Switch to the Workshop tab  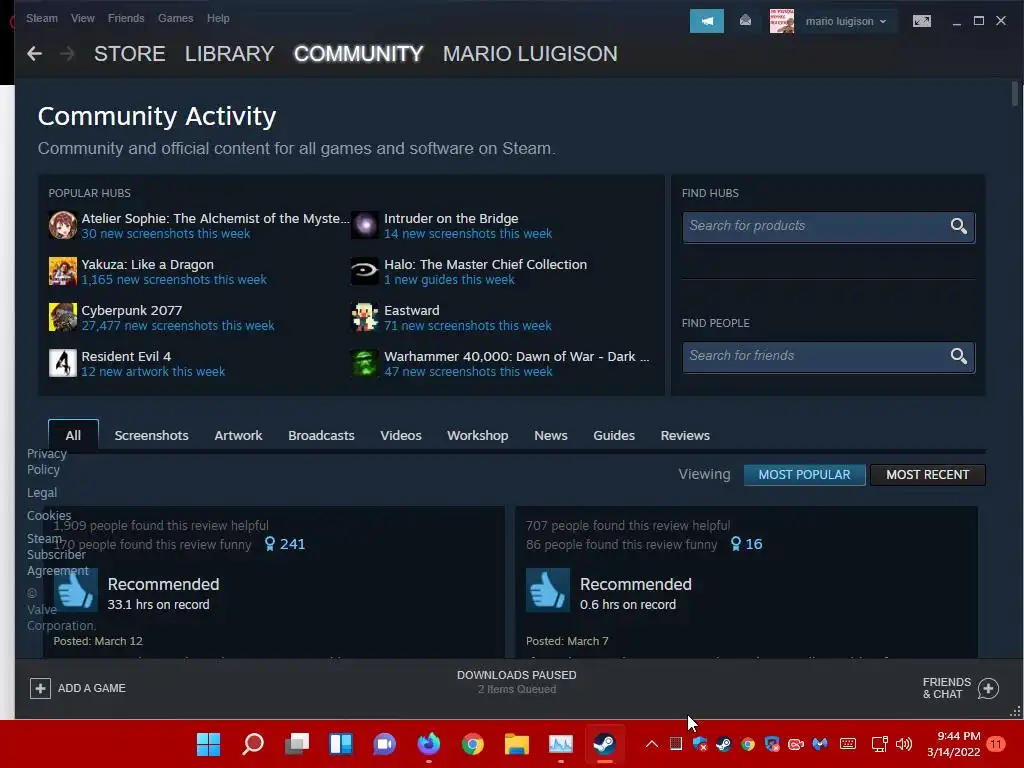pos(477,436)
